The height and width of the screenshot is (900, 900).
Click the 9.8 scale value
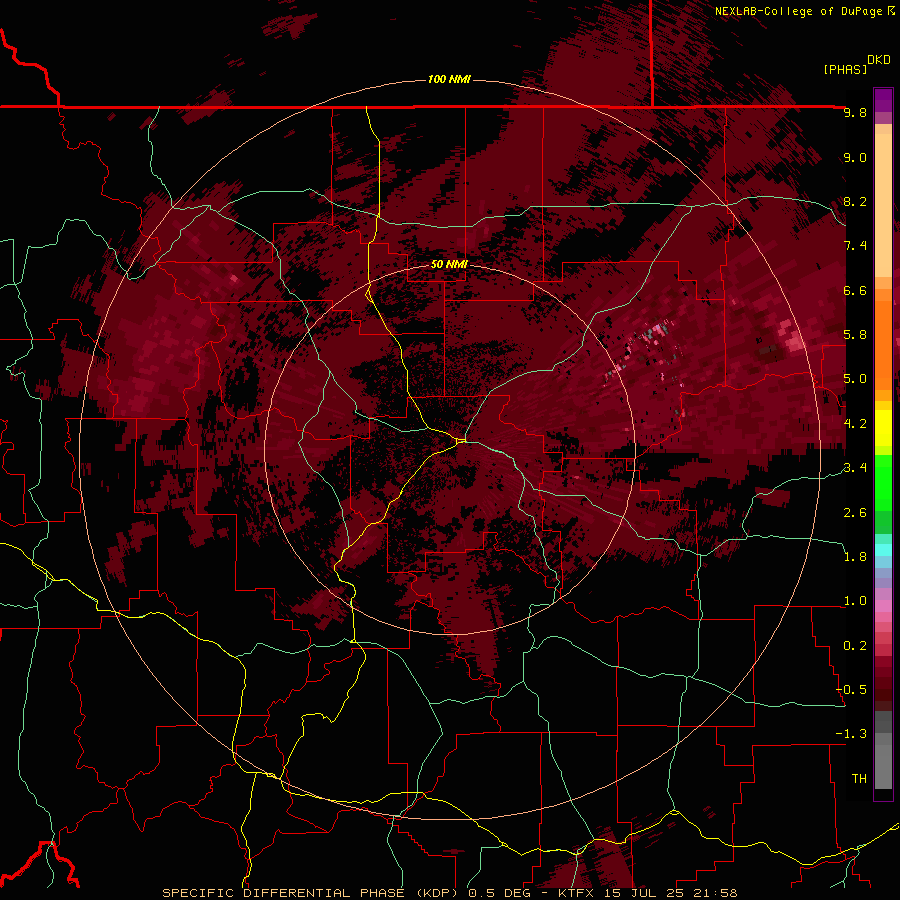pos(855,112)
